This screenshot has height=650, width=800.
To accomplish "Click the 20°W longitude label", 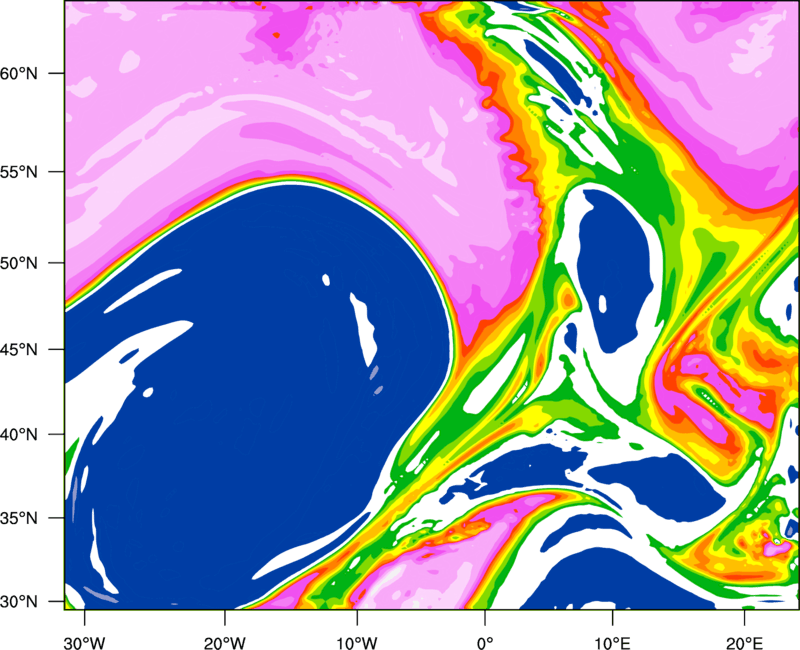I will pos(225,643).
